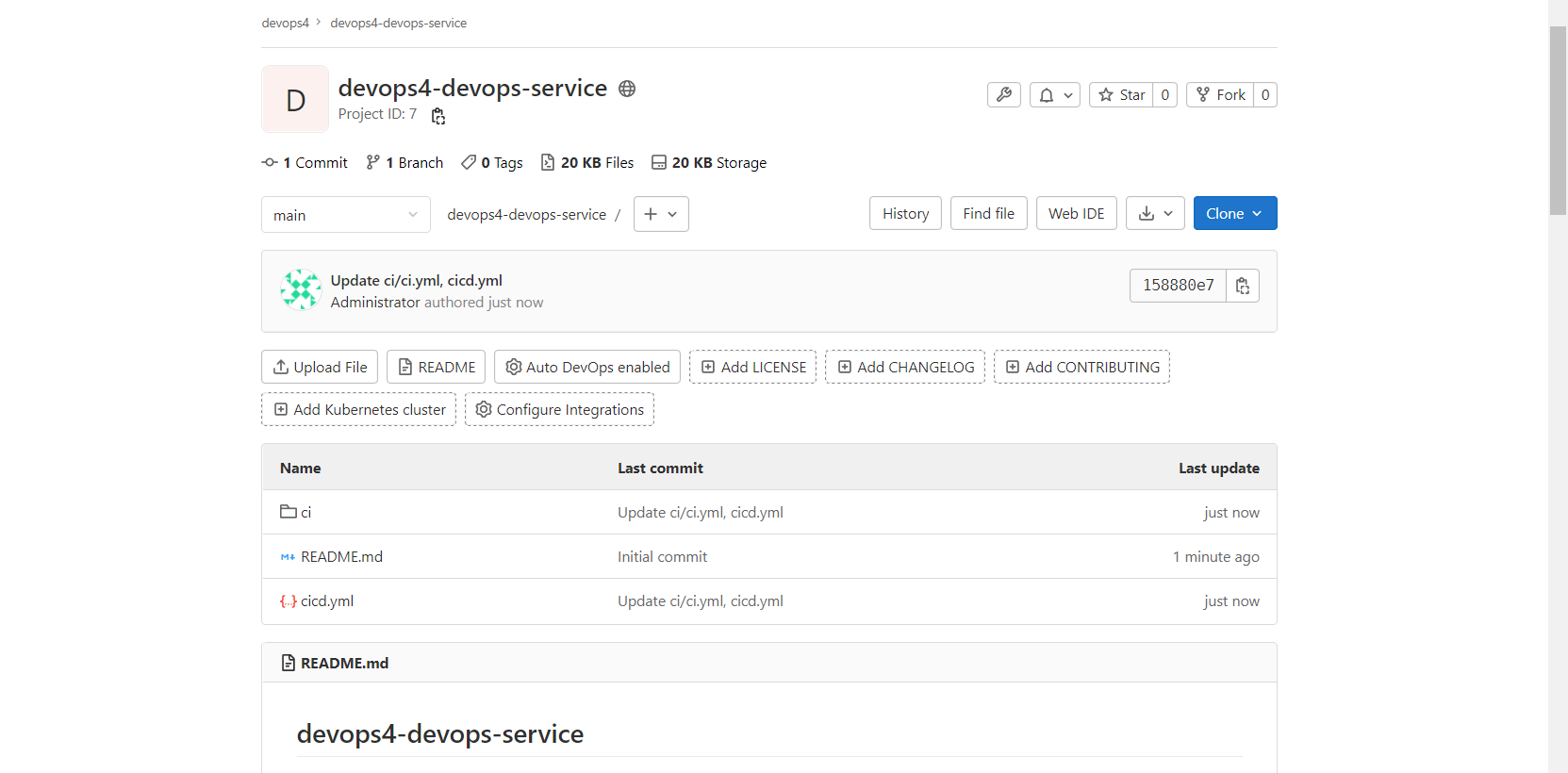Screen dimensions: 1568x773
Task: Copy the project ID to clipboard
Action: point(438,116)
